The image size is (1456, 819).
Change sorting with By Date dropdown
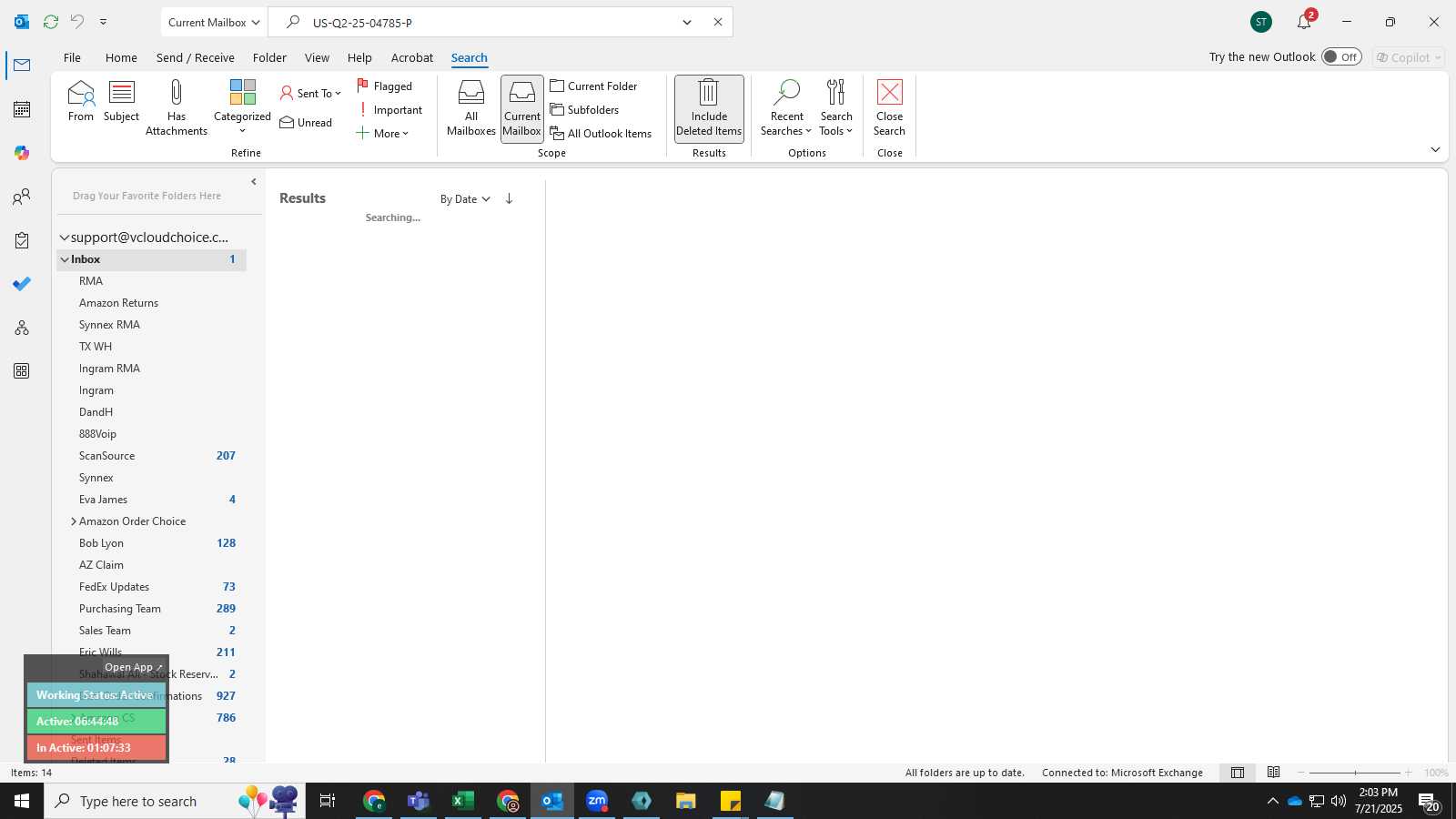(465, 199)
